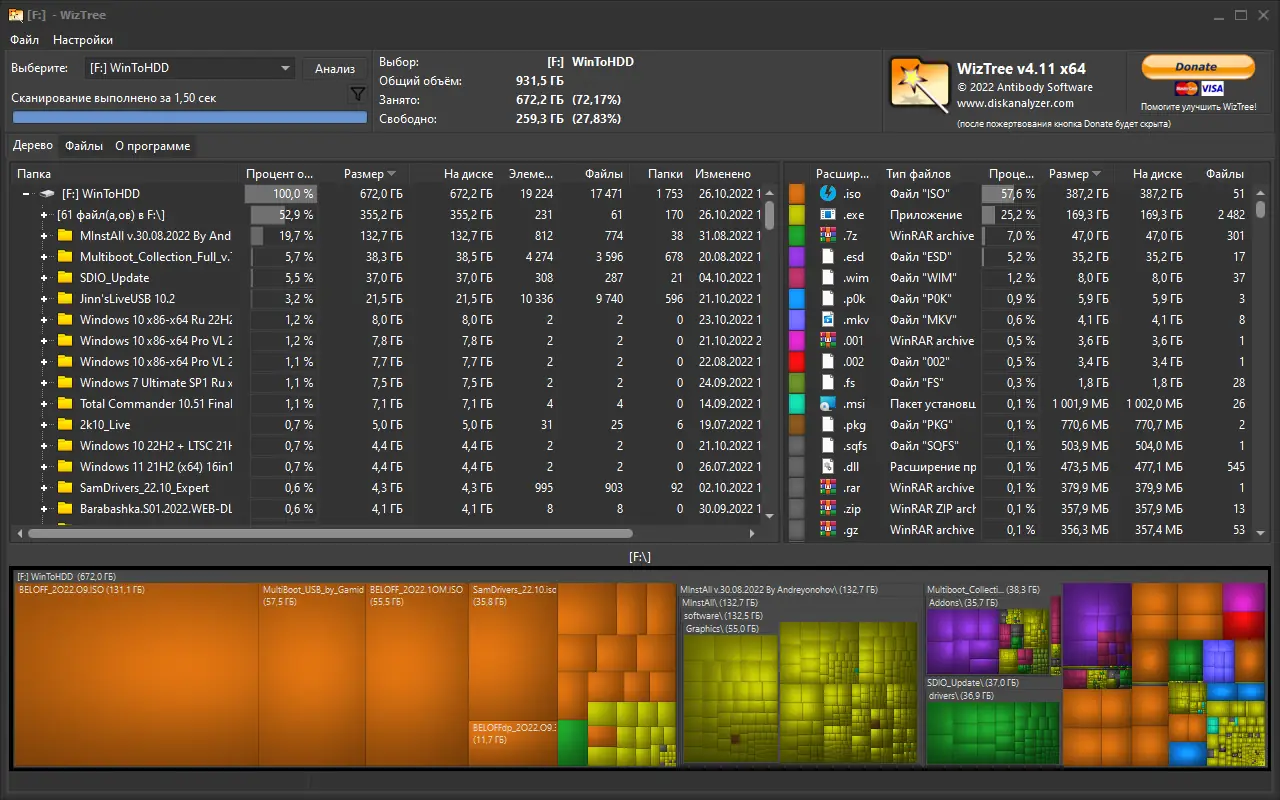Click the filter funnel icon beside Анализ
Screen dimensions: 1280x800
(x=357, y=95)
